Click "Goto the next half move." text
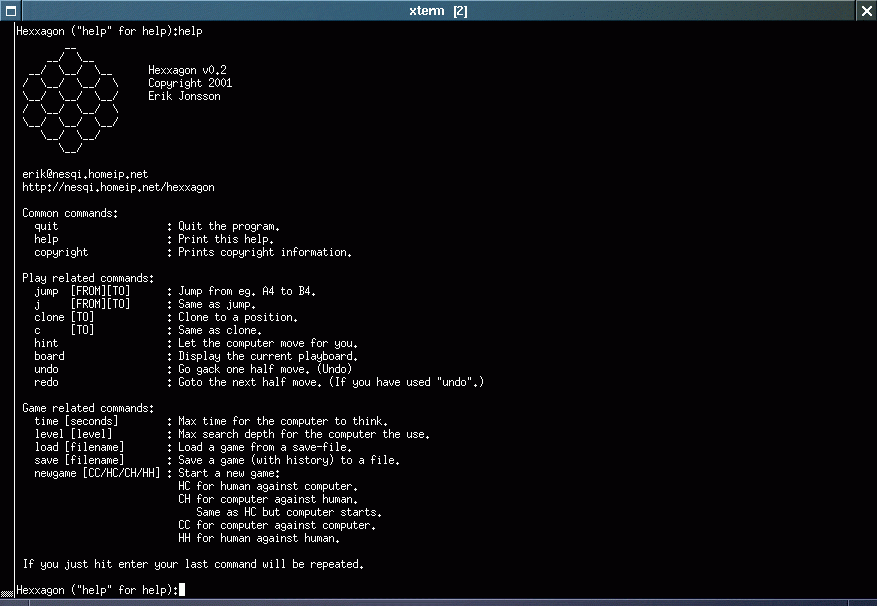This screenshot has width=877, height=606. [250, 382]
